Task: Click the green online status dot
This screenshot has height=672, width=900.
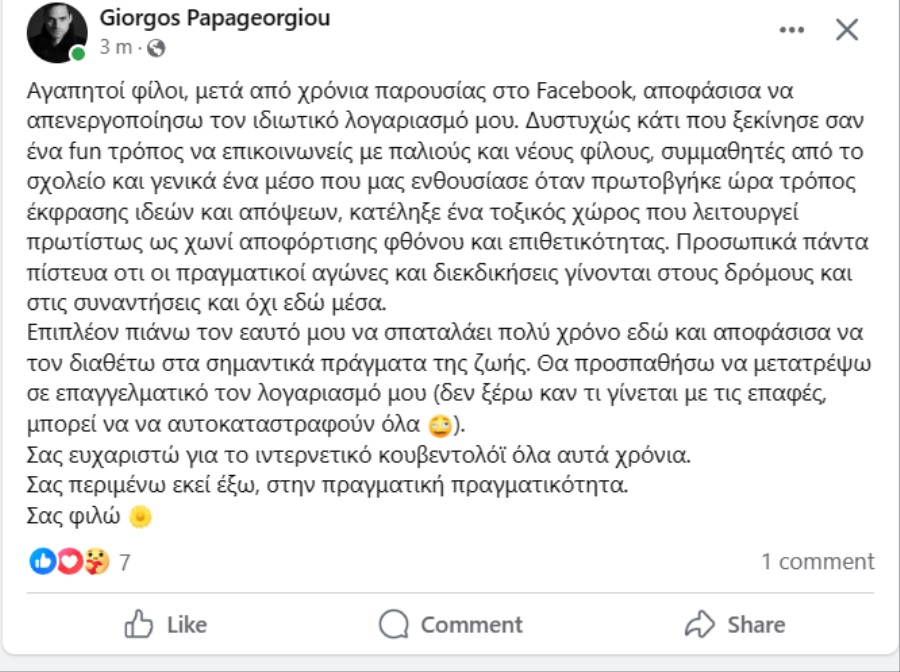Action: tap(78, 53)
